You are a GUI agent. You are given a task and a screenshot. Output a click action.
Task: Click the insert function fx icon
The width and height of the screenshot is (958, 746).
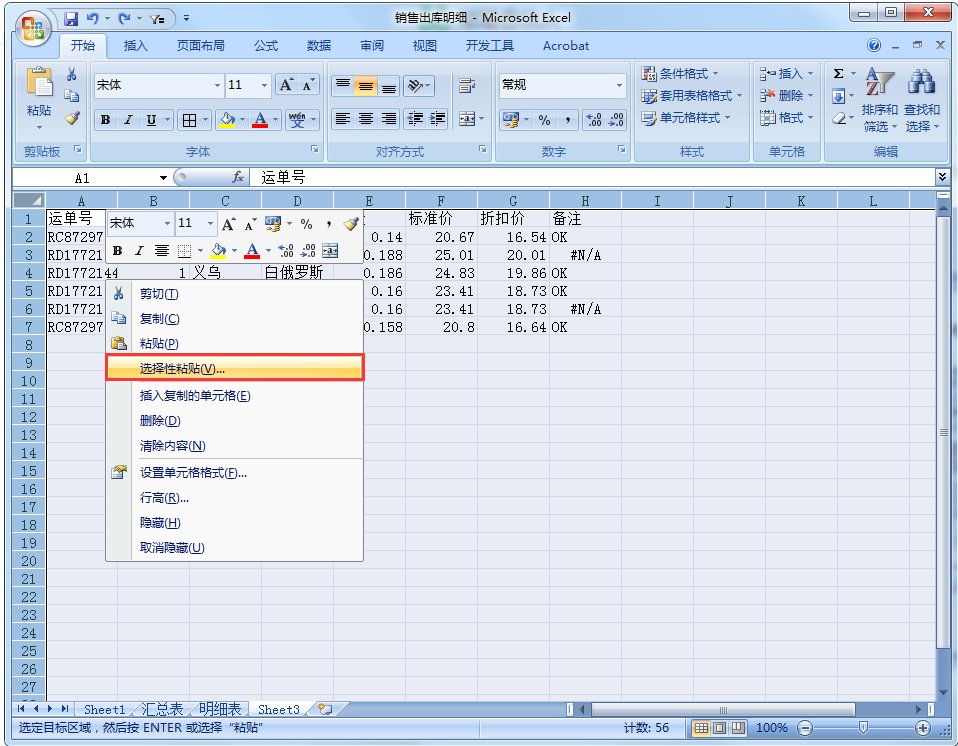(x=239, y=177)
